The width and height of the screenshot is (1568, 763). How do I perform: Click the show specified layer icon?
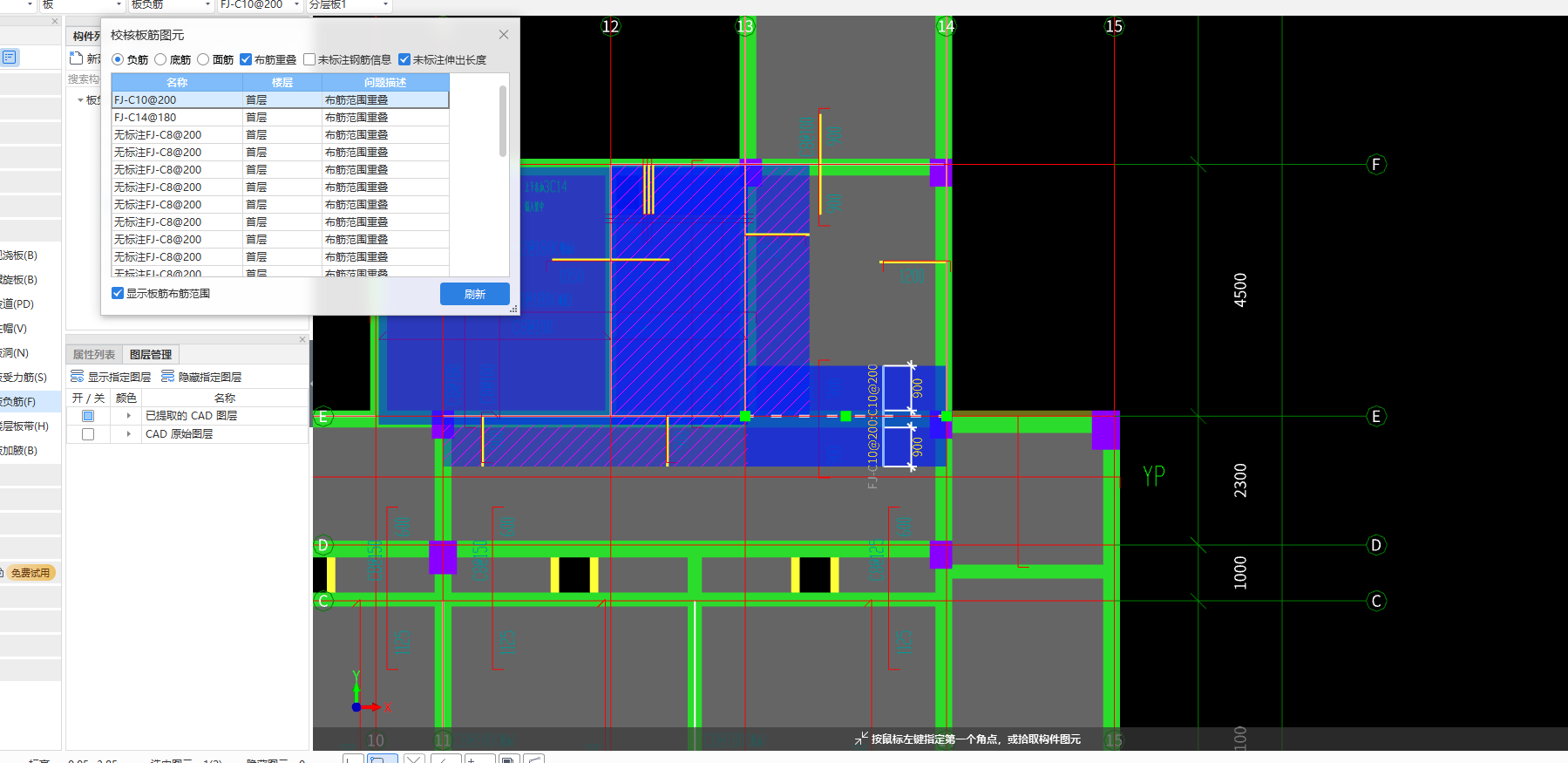[77, 377]
